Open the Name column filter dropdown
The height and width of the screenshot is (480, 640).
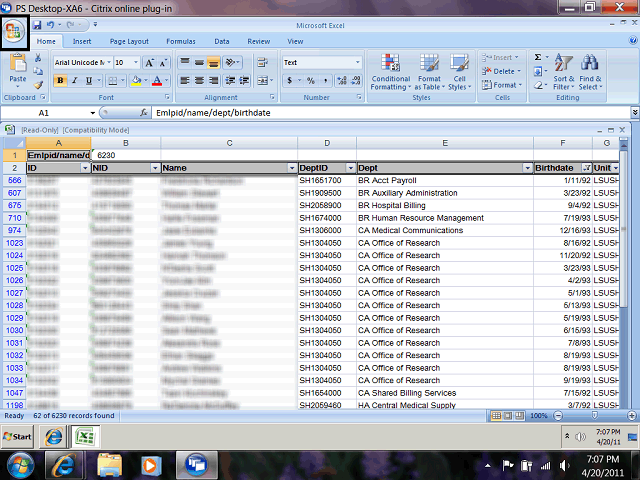point(292,168)
